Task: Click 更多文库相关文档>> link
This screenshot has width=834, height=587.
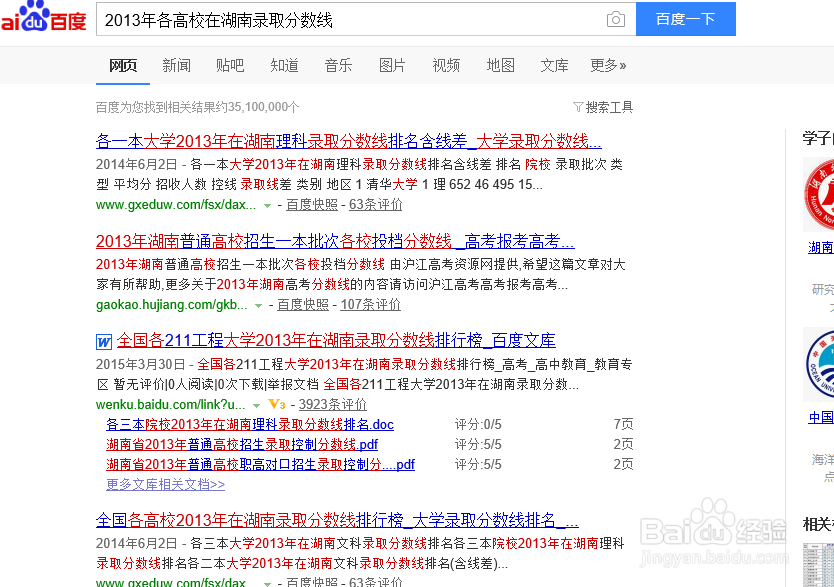Action: 165,484
